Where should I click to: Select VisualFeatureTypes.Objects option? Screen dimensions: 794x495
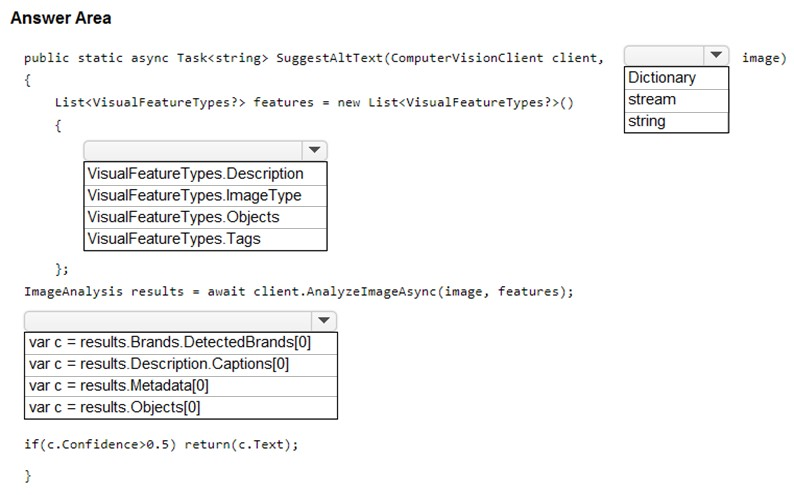[x=205, y=217]
